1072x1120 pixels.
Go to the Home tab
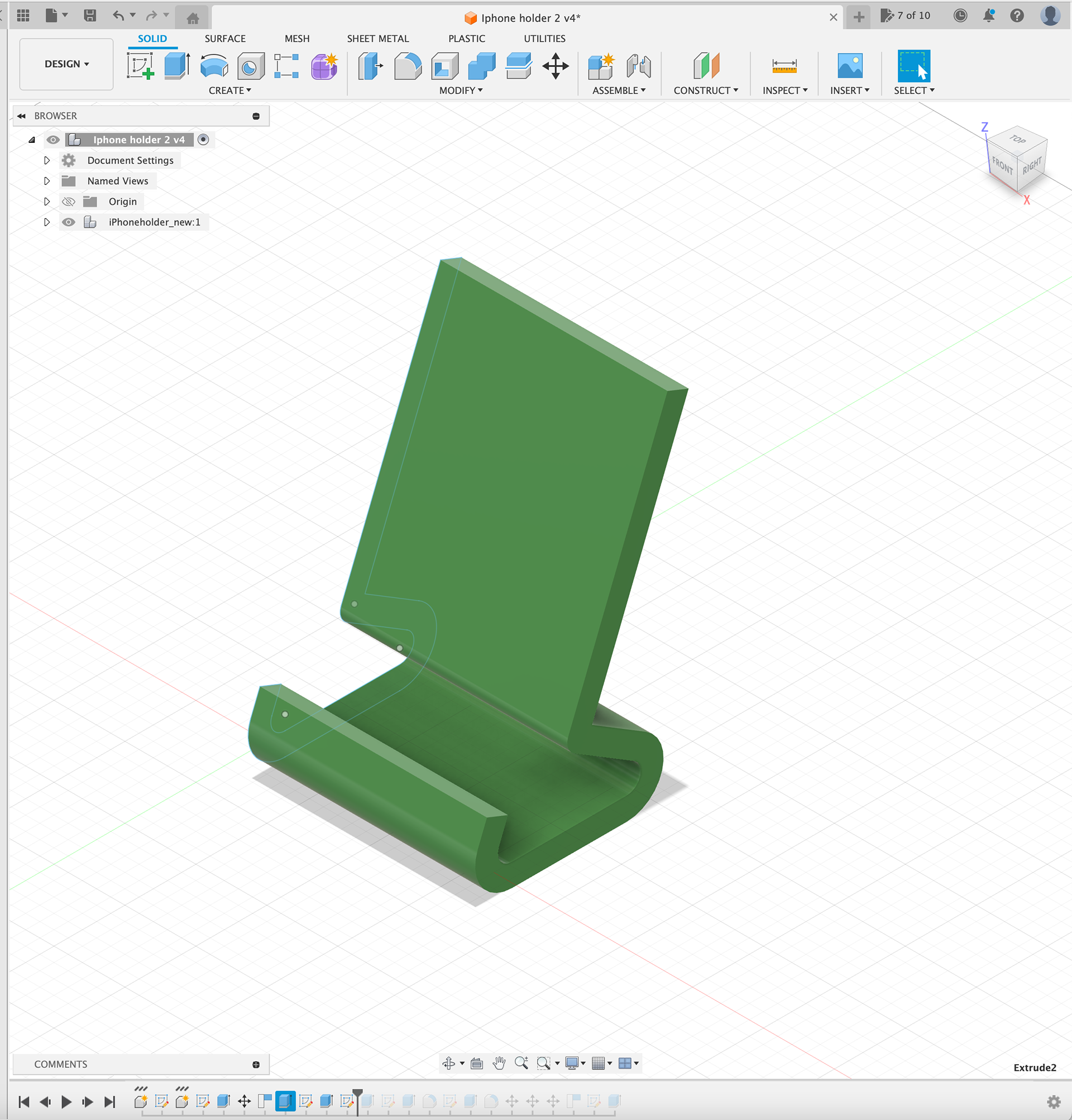click(x=193, y=18)
